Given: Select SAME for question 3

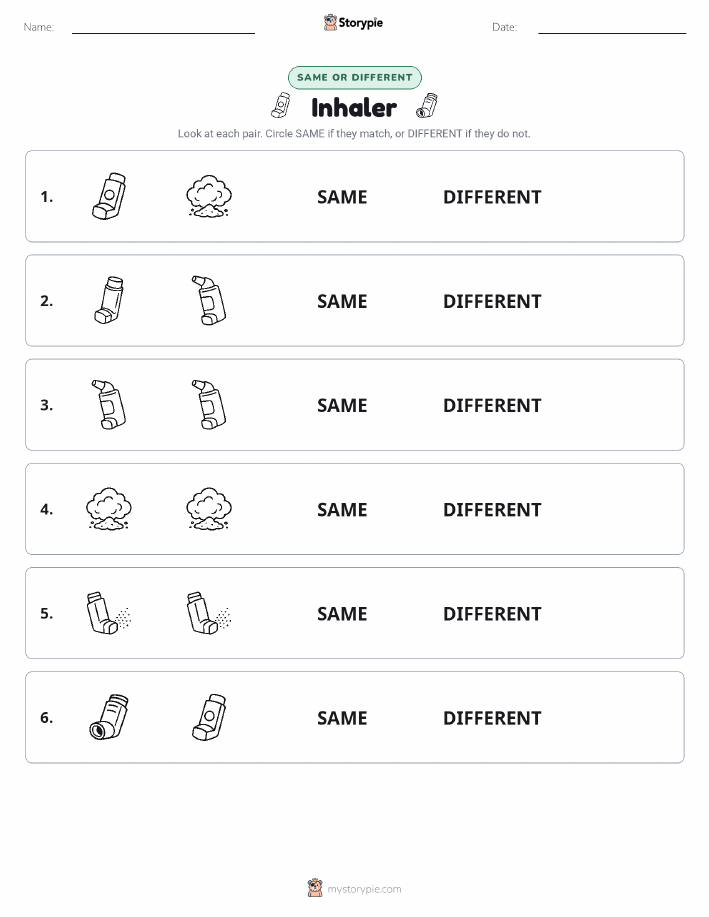Looking at the screenshot, I should tap(342, 405).
